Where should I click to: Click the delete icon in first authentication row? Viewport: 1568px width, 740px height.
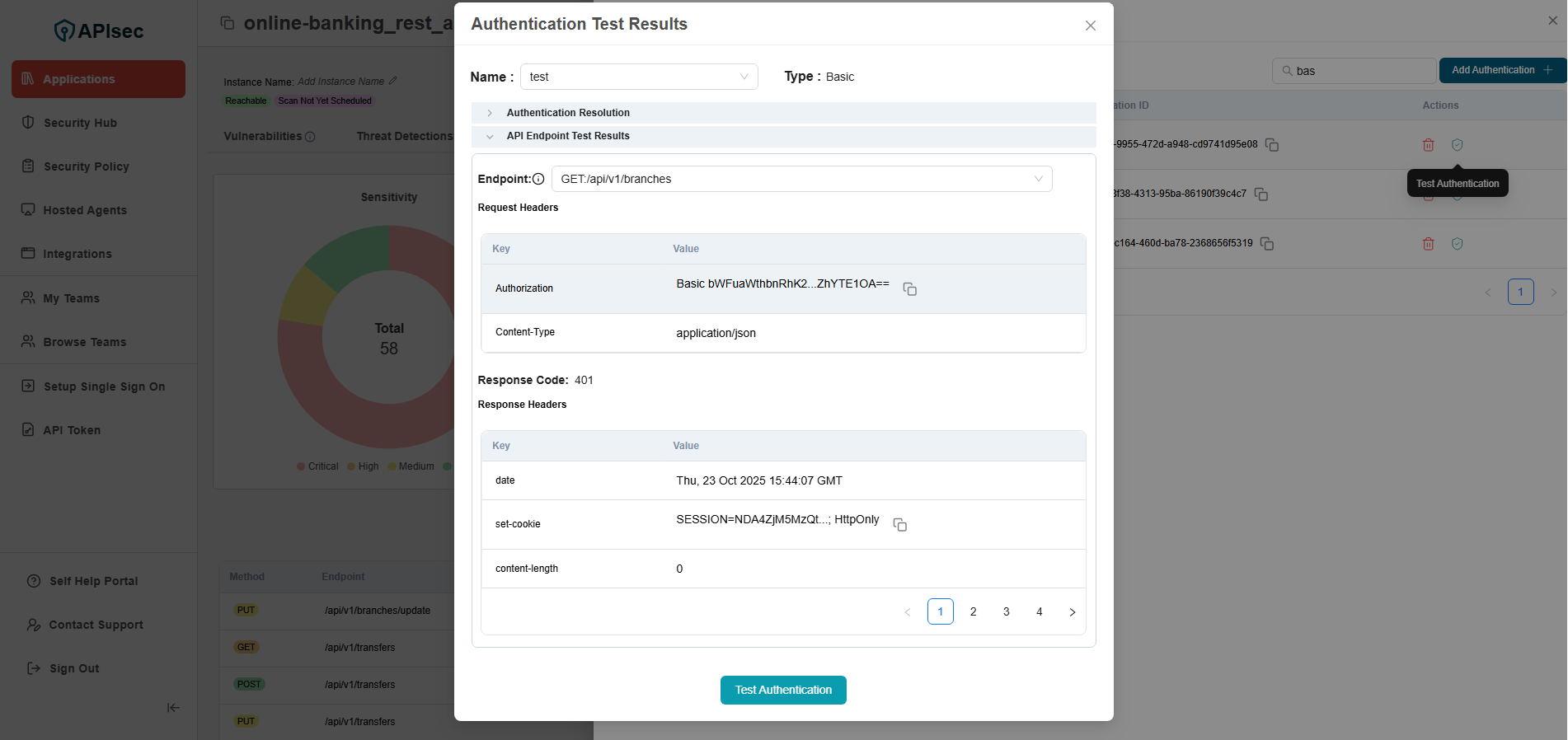1428,145
